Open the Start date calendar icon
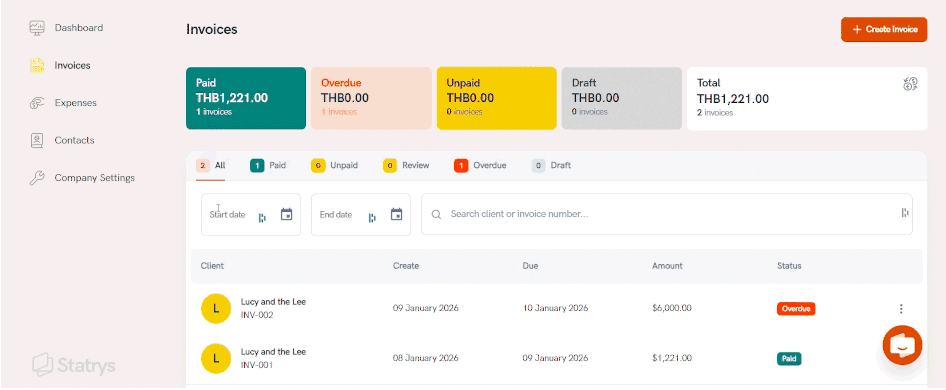This screenshot has height=390, width=946. 287,214
